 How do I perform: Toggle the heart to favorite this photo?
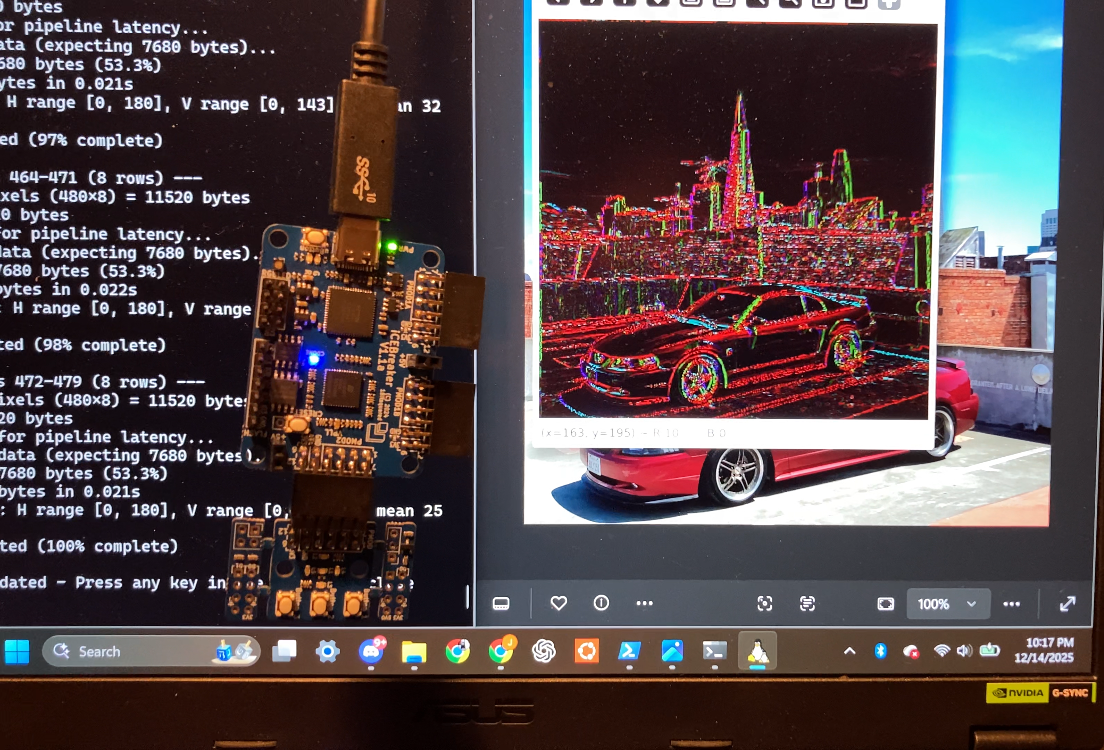pyautogui.click(x=559, y=603)
